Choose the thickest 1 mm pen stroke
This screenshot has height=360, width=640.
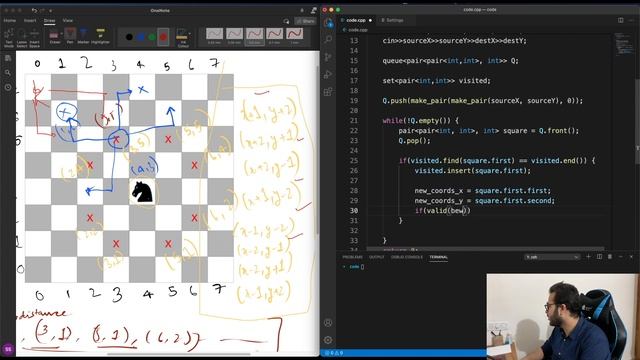tap(294, 36)
